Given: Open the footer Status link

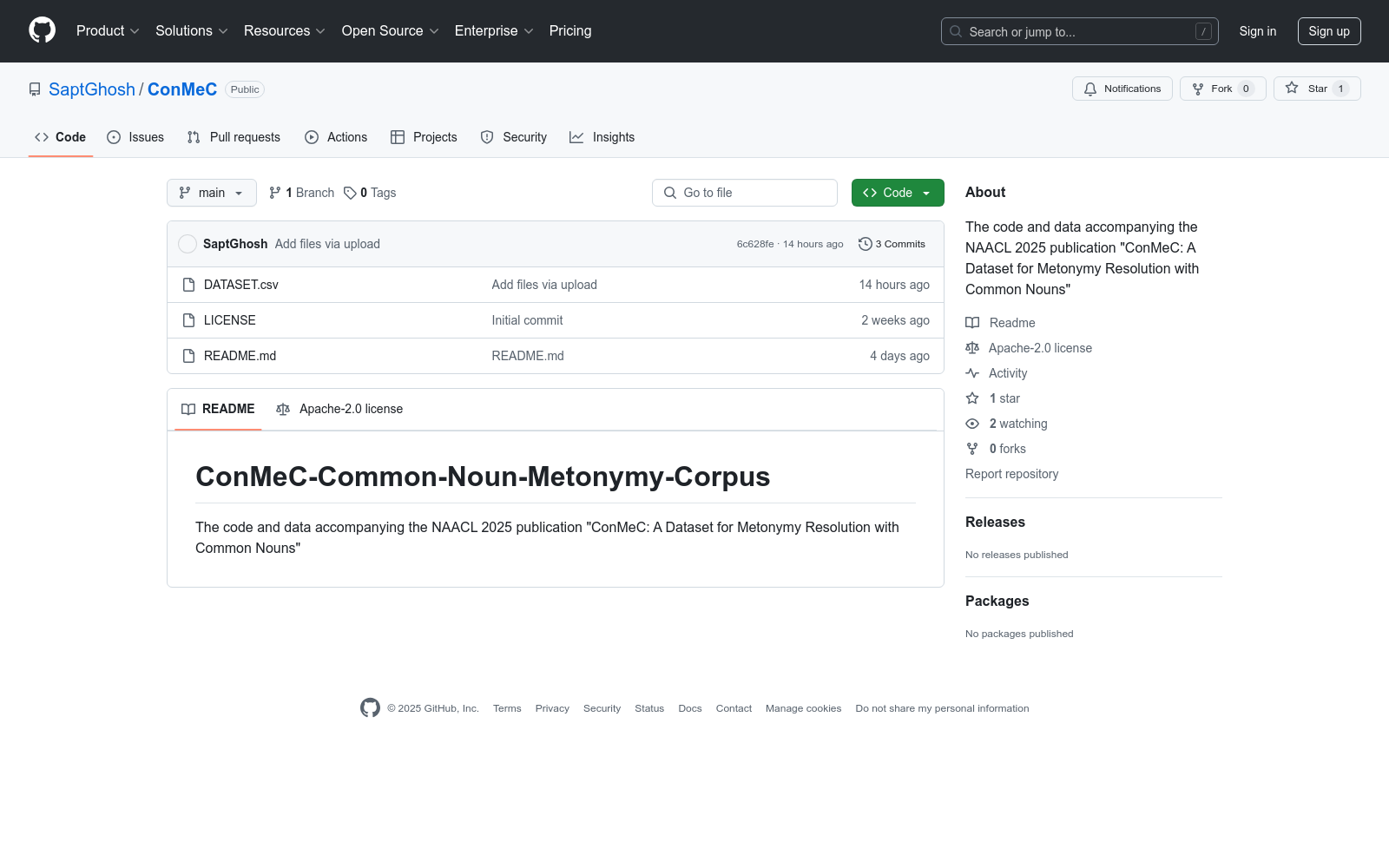Looking at the screenshot, I should [649, 708].
